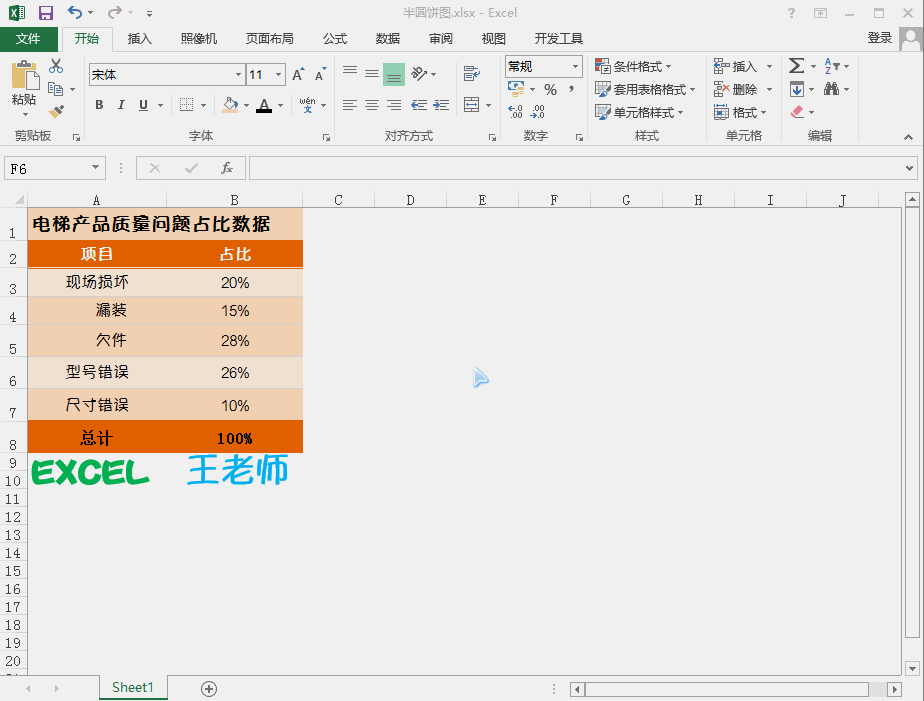
Task: Click 删除 cells button
Action: (735, 90)
